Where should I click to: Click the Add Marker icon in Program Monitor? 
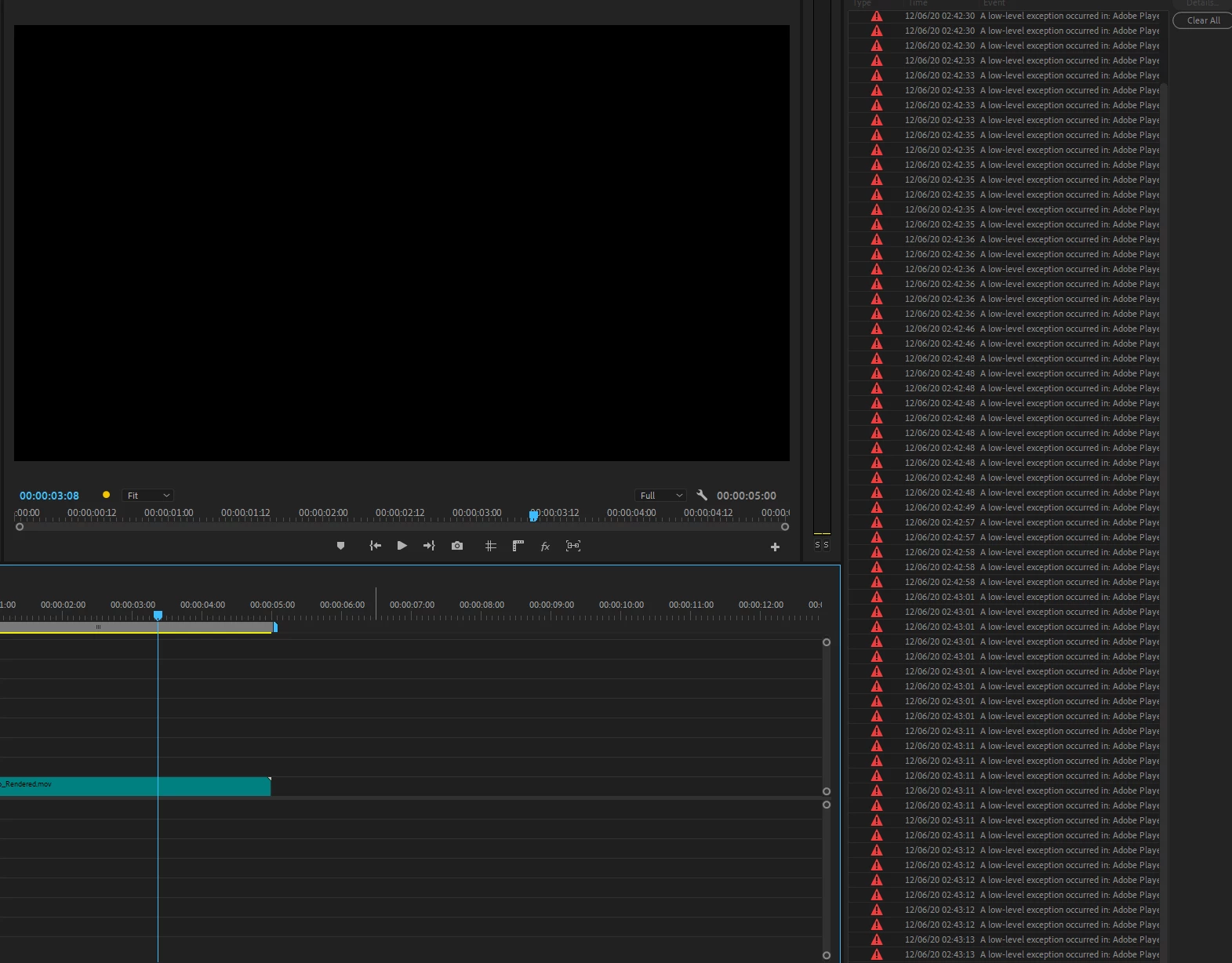pos(340,546)
